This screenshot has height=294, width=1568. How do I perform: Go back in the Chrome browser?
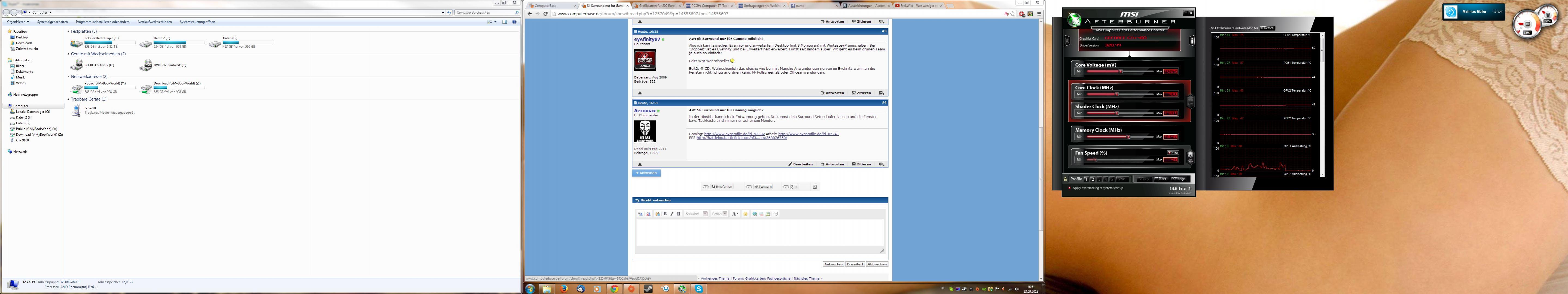pyautogui.click(x=530, y=14)
